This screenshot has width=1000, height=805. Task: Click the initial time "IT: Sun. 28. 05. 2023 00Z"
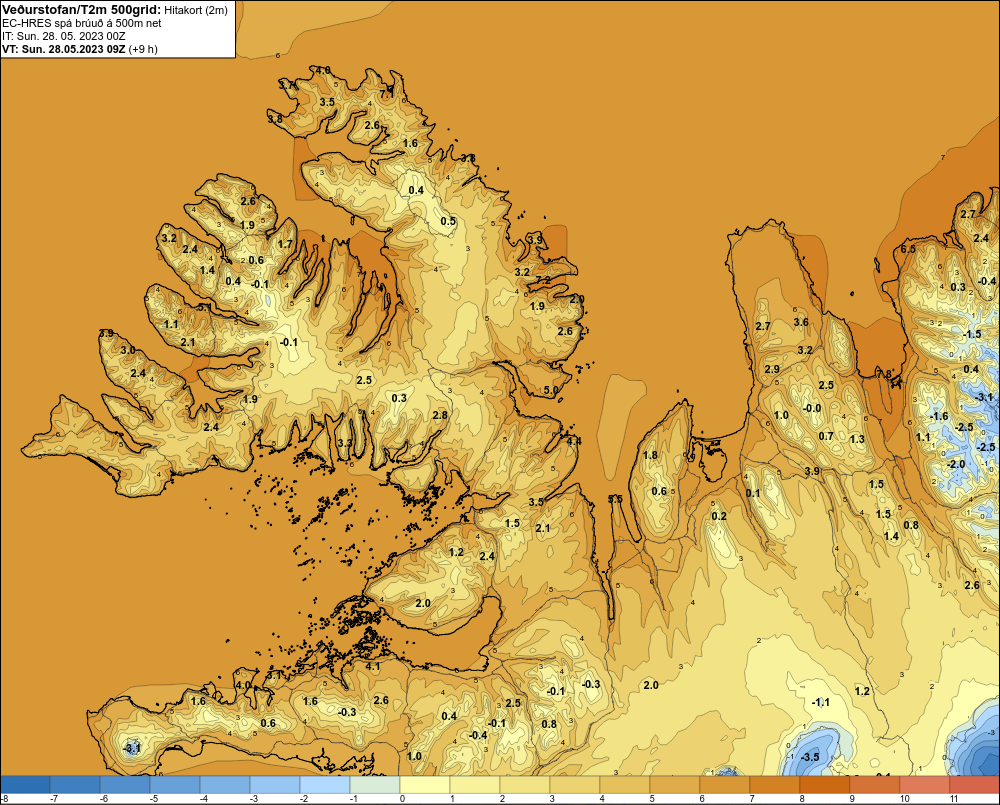64,36
